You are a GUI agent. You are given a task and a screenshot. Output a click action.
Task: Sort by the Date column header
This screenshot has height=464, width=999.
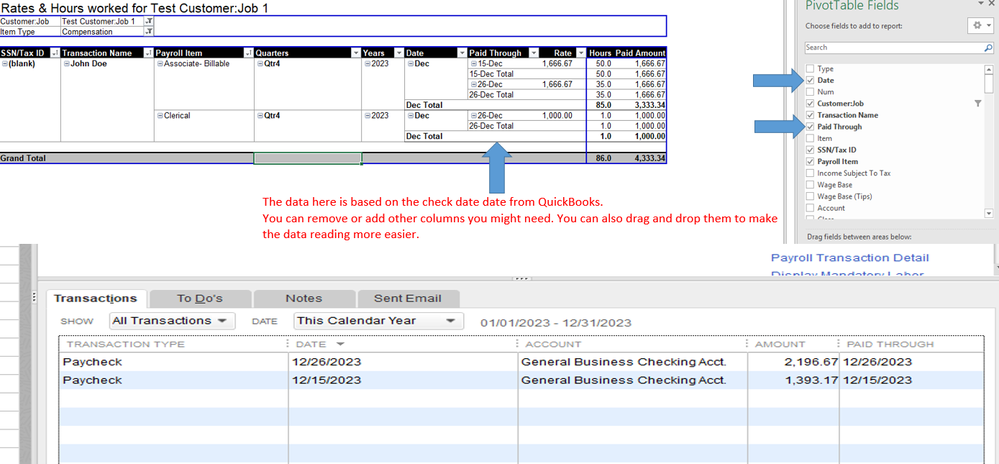[403, 344]
